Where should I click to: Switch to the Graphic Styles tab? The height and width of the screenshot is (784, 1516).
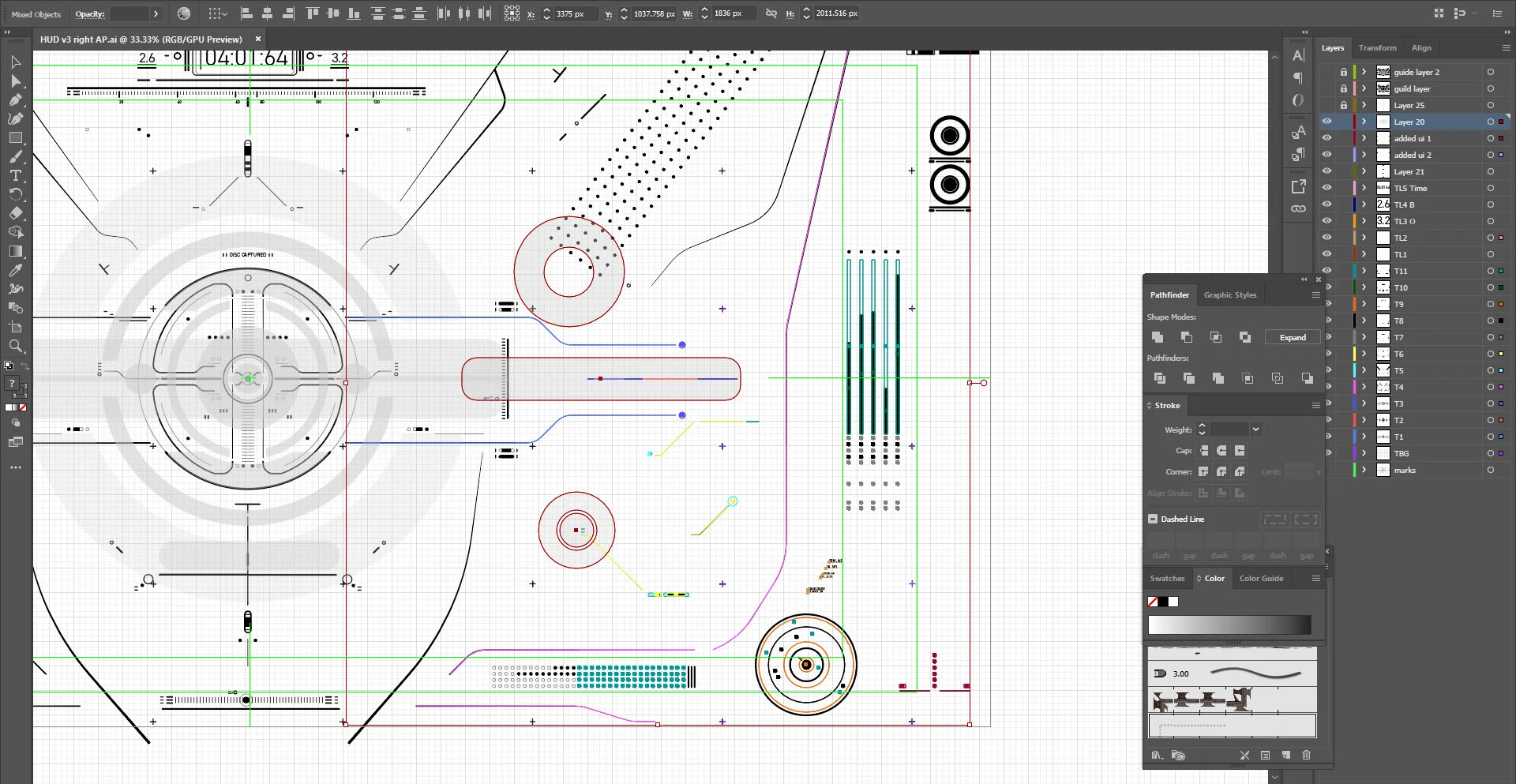[1229, 294]
